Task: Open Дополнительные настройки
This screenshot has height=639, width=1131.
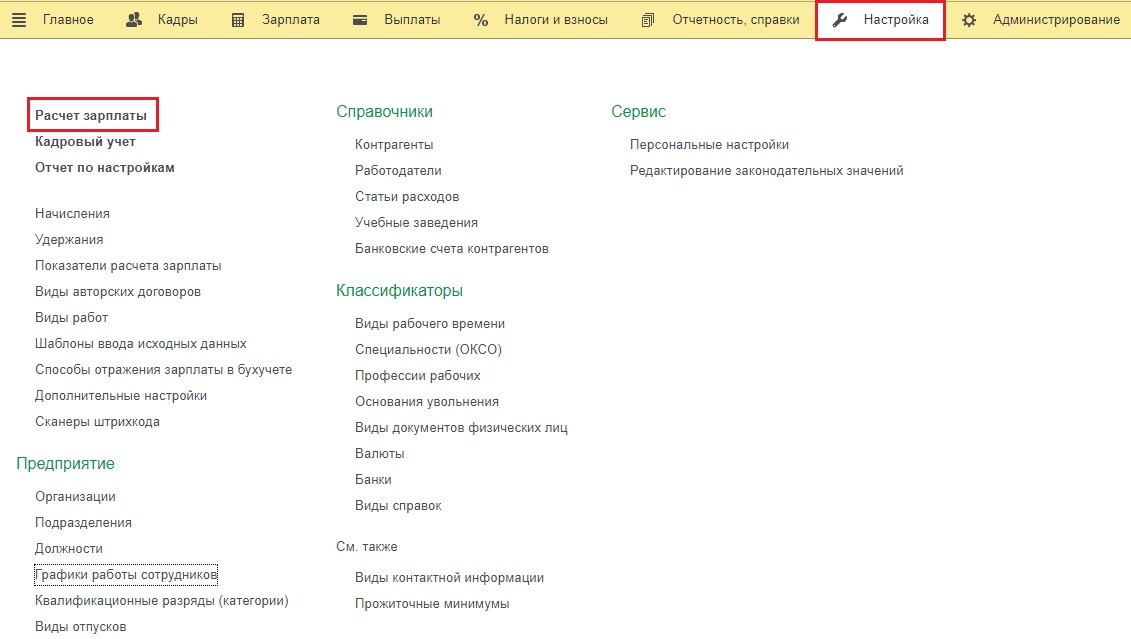Action: (121, 395)
